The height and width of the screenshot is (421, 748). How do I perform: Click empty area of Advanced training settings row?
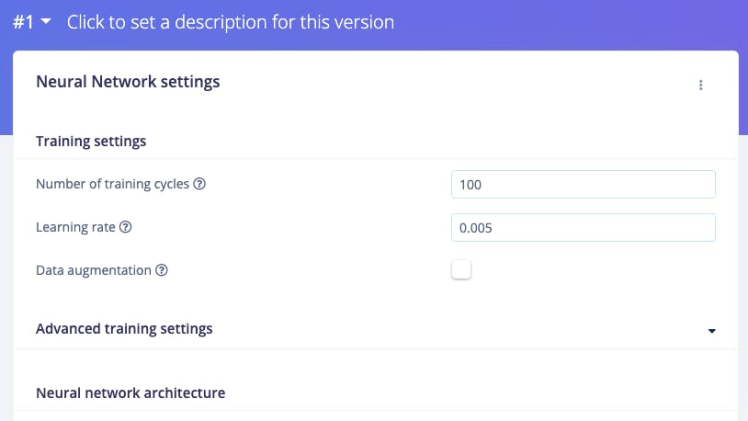click(x=450, y=328)
